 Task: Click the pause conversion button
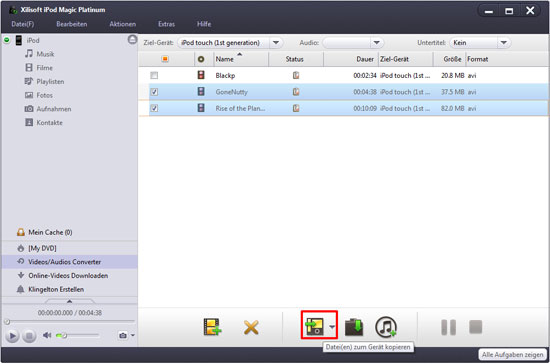point(448,327)
